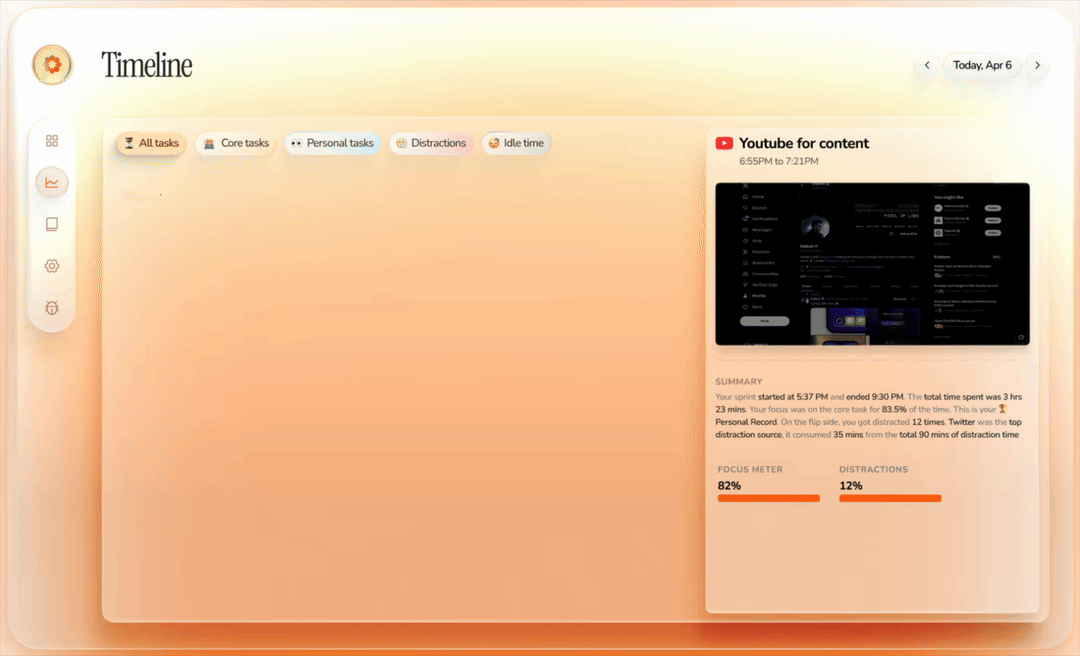This screenshot has height=656, width=1080.
Task: Open settings via the gear icon
Action: click(x=51, y=265)
